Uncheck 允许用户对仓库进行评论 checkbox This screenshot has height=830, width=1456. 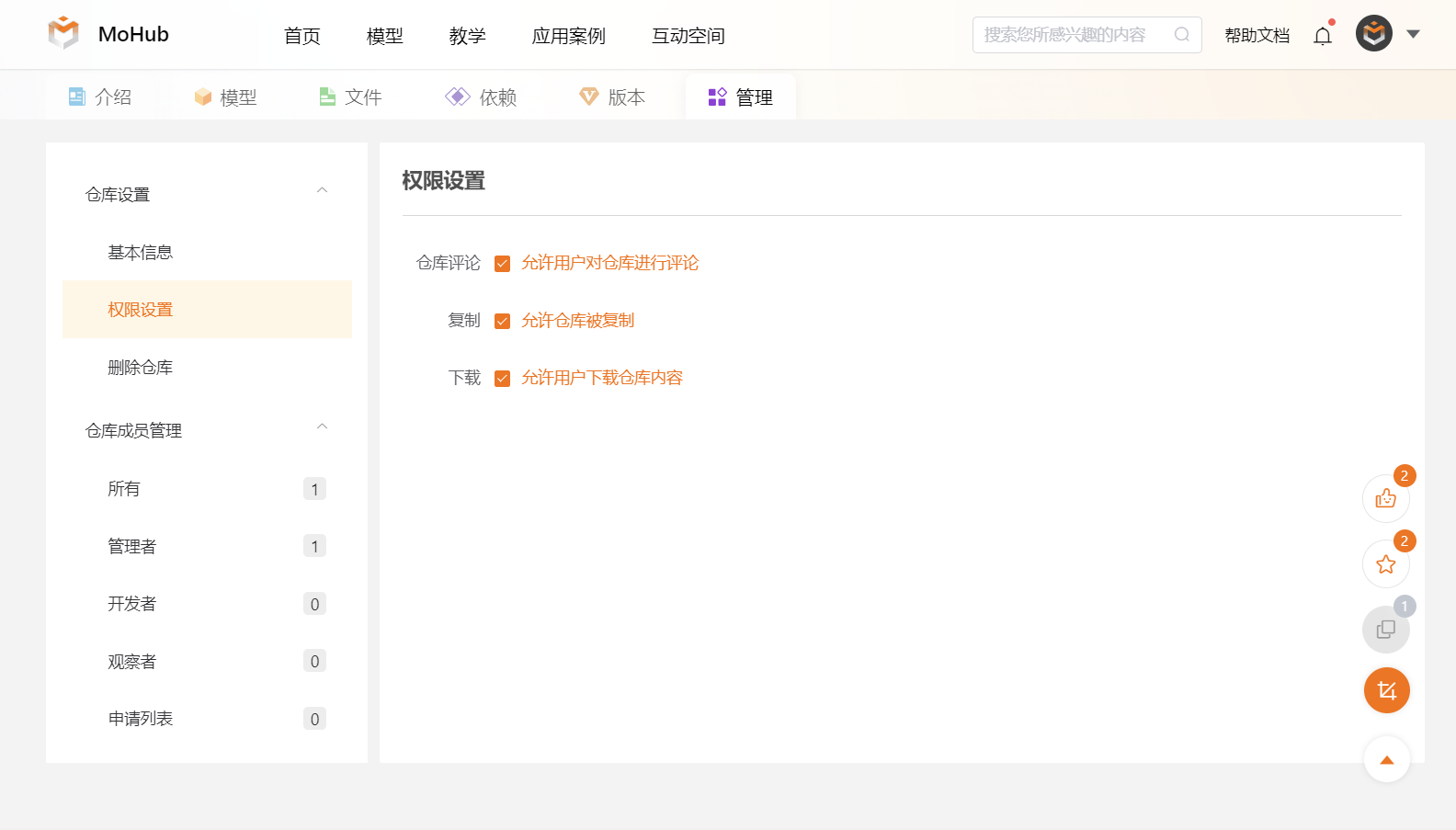[503, 264]
